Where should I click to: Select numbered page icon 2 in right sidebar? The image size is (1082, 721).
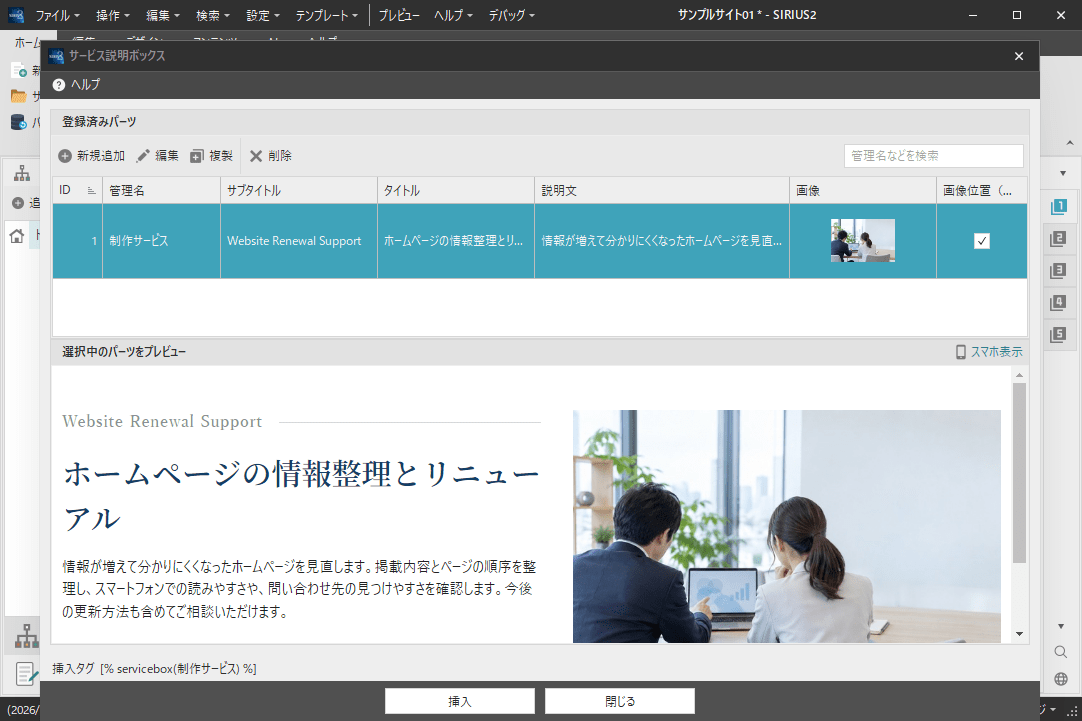(x=1058, y=239)
